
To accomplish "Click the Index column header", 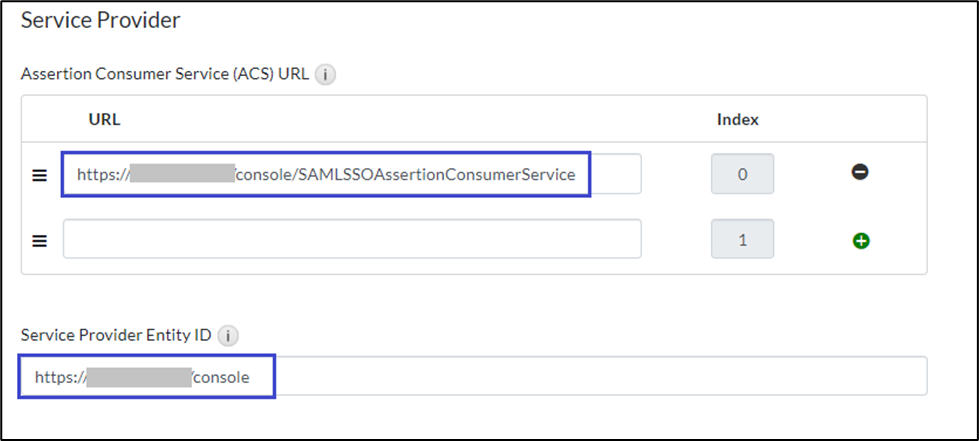I will coord(738,120).
